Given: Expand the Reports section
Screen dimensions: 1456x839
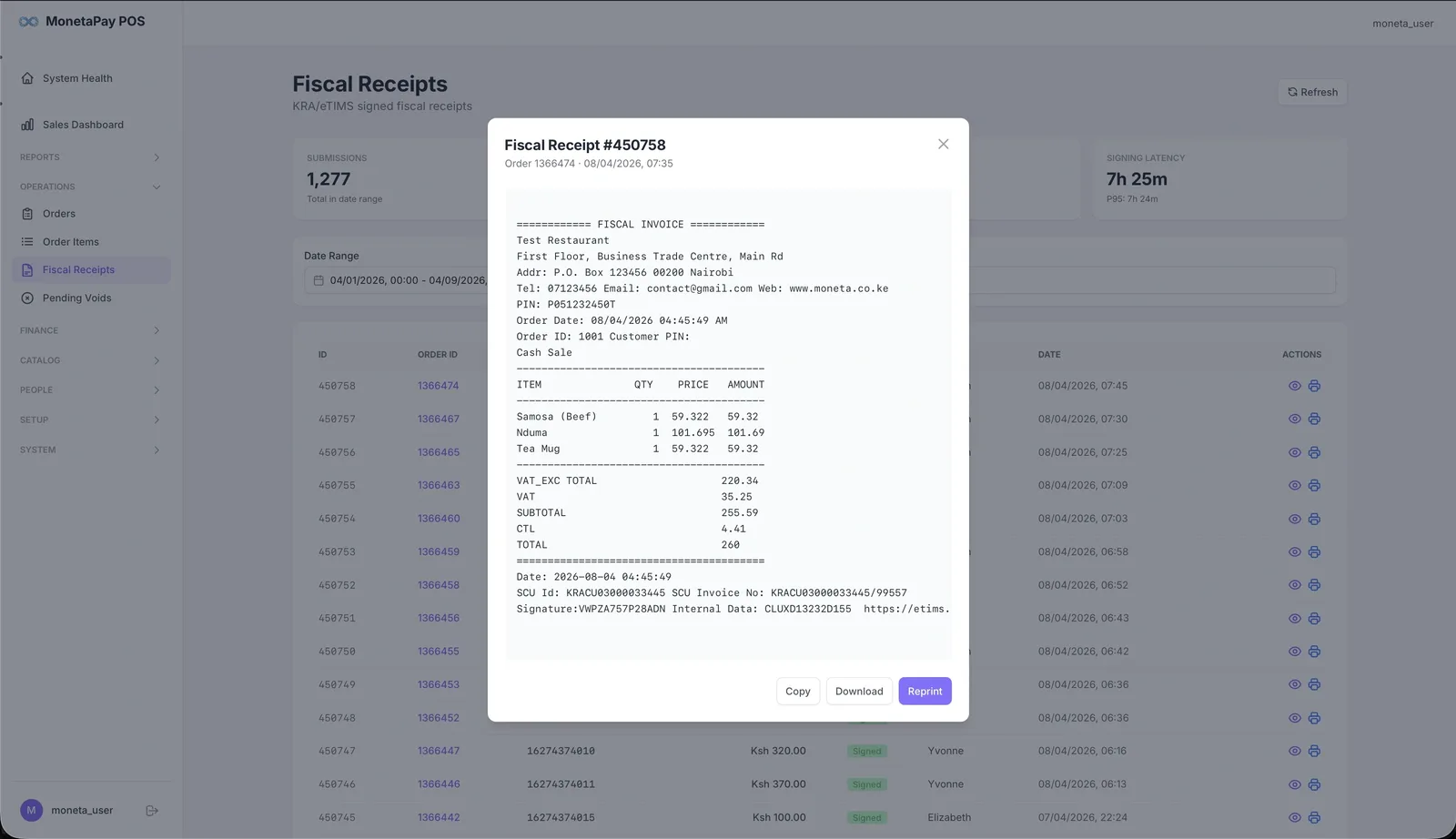Looking at the screenshot, I should [x=91, y=157].
